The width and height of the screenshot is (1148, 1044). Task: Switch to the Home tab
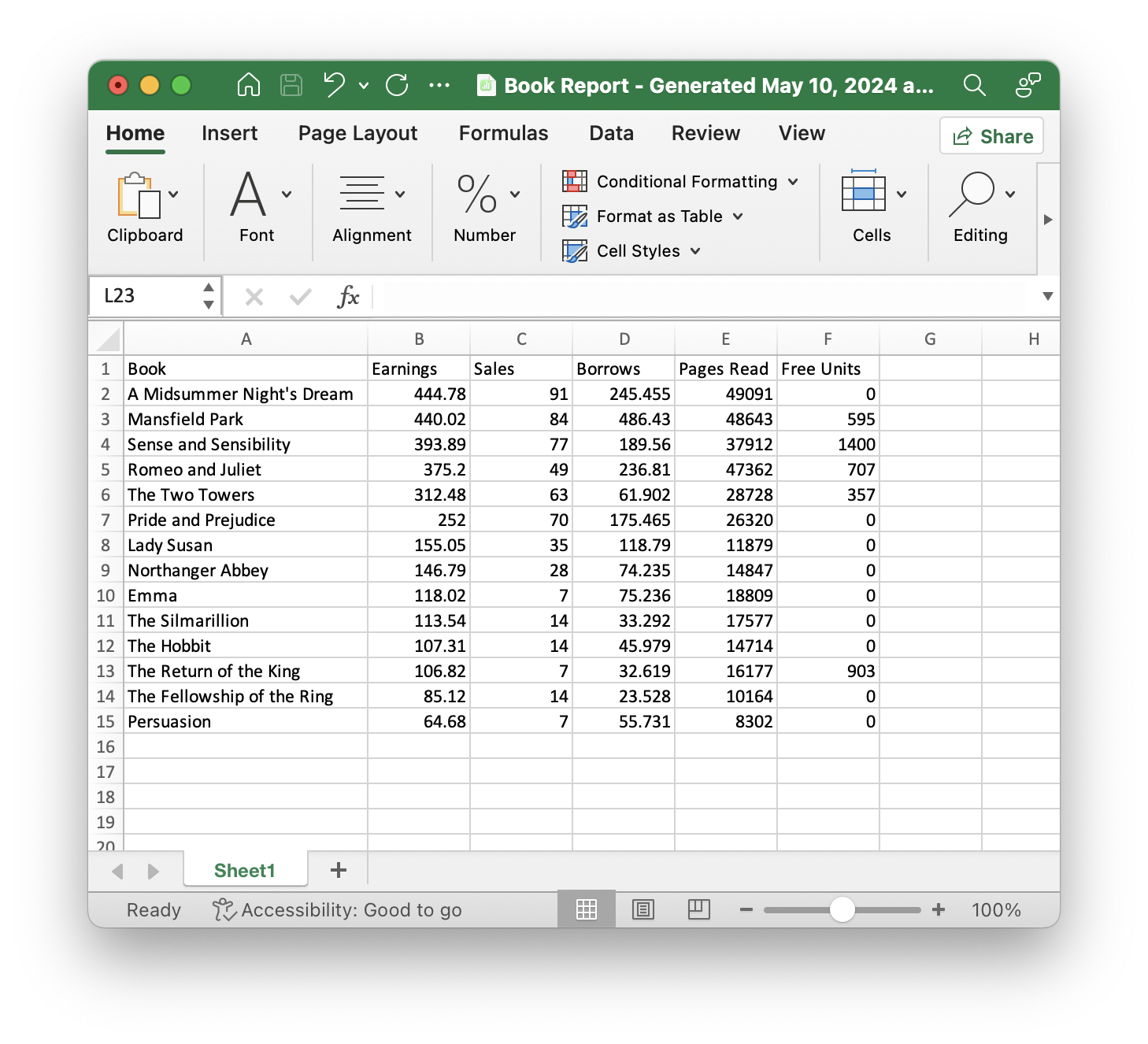pyautogui.click(x=135, y=133)
